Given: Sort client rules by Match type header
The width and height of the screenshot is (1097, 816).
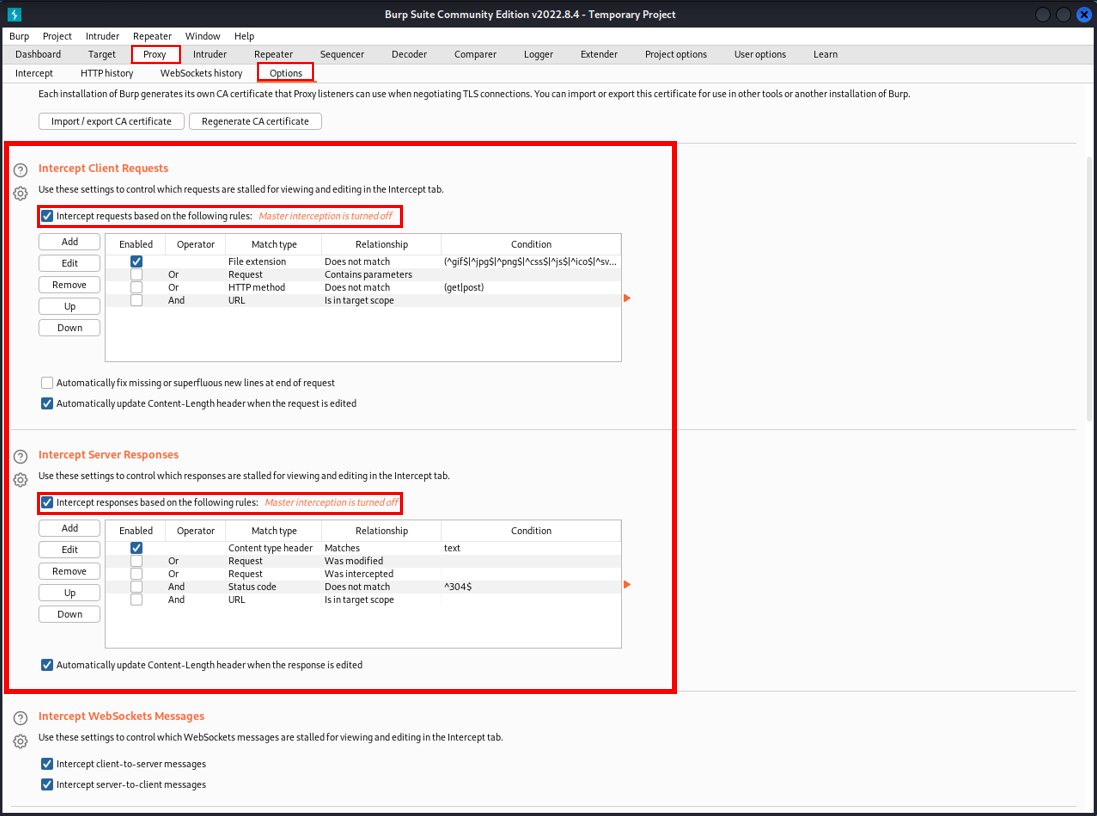Looking at the screenshot, I should click(274, 244).
